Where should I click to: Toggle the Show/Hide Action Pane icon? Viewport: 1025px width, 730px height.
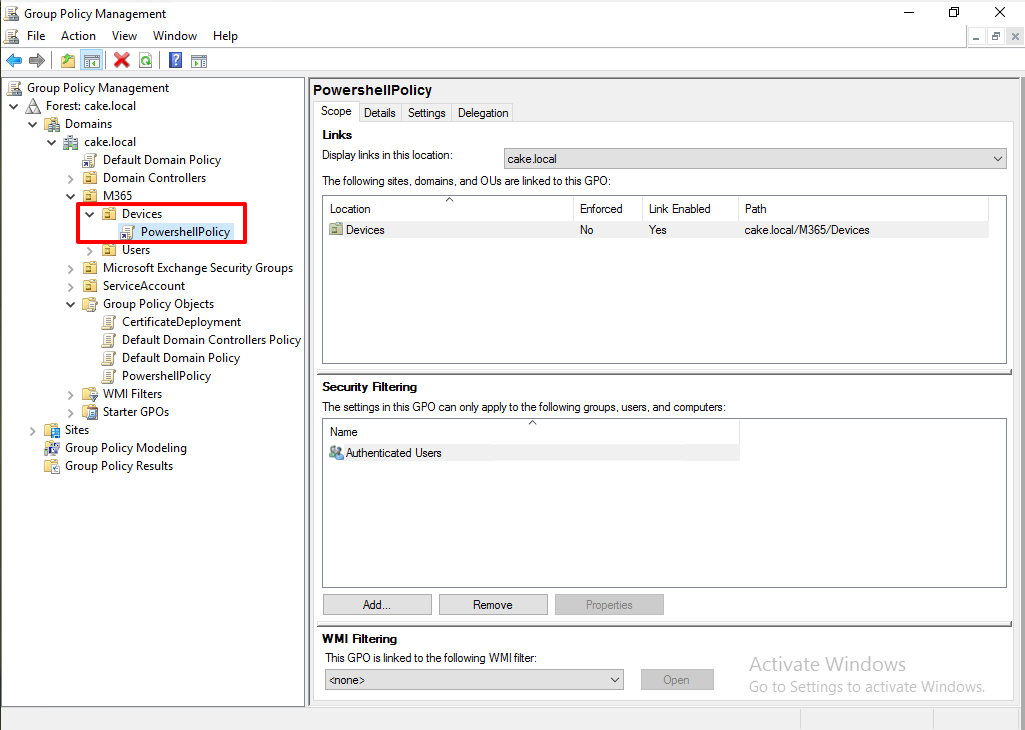click(x=199, y=61)
